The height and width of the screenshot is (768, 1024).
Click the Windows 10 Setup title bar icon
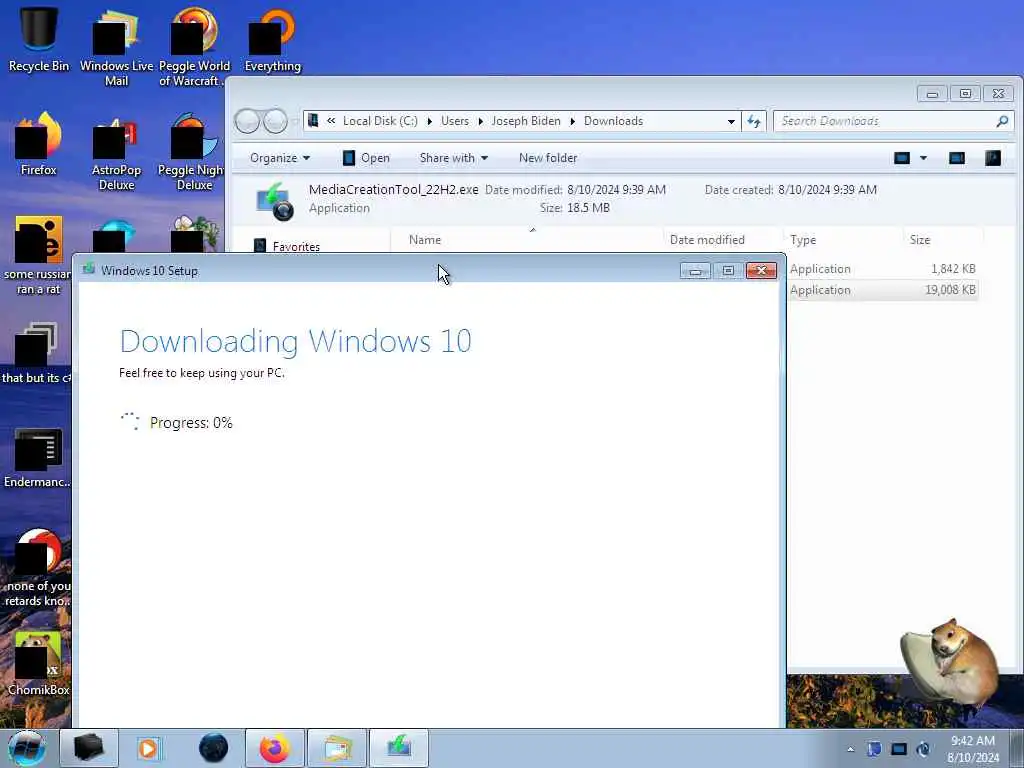point(89,269)
